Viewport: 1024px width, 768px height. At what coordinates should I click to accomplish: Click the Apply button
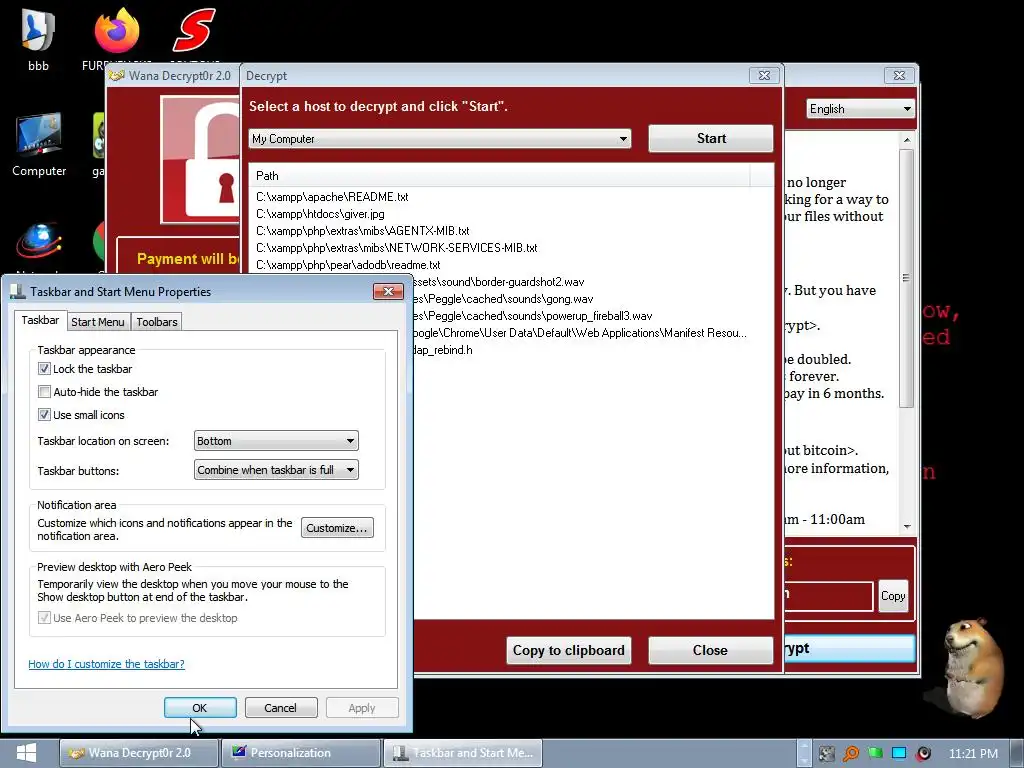(x=362, y=708)
